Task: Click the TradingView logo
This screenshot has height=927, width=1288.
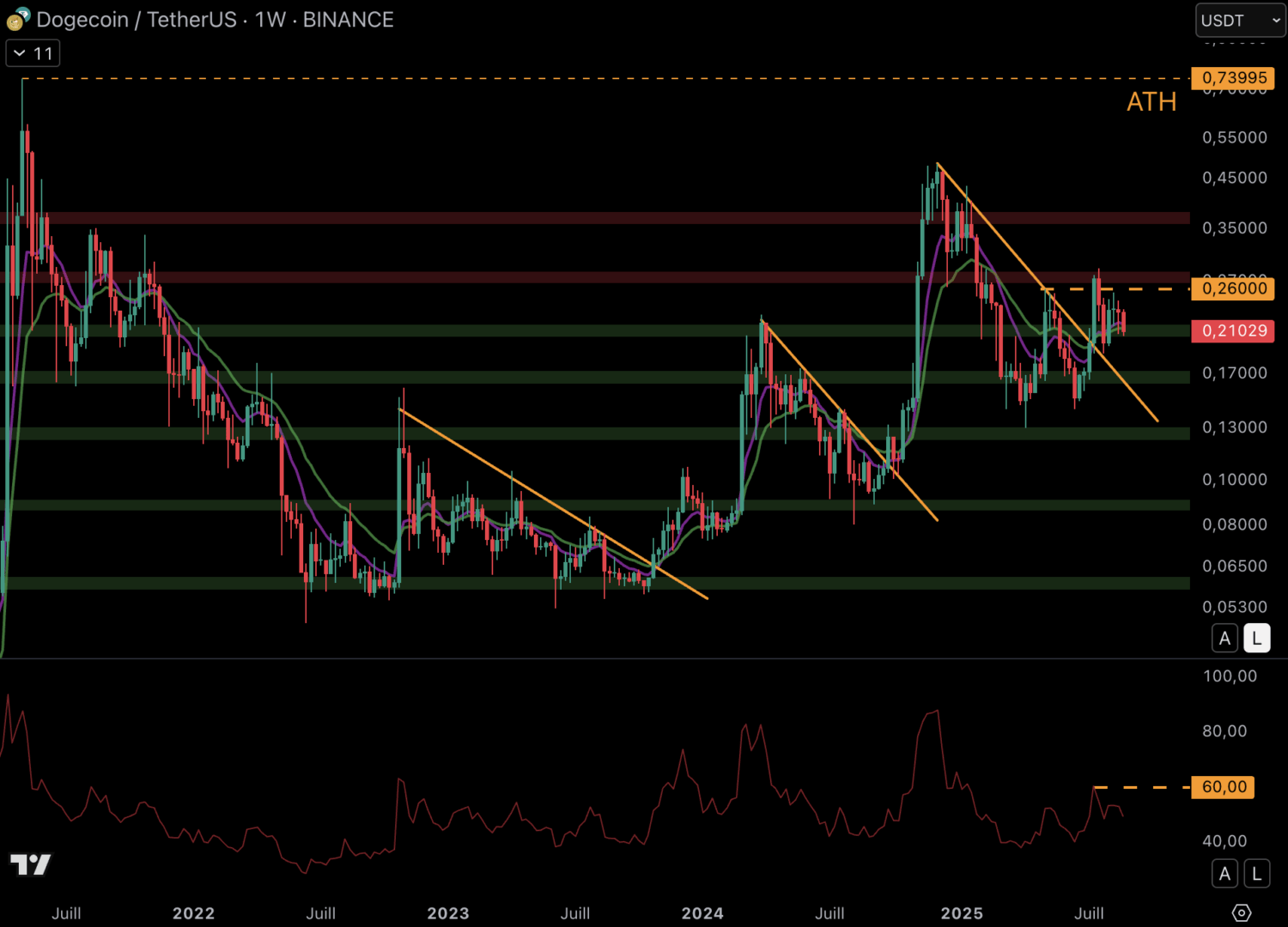Action: (x=30, y=864)
